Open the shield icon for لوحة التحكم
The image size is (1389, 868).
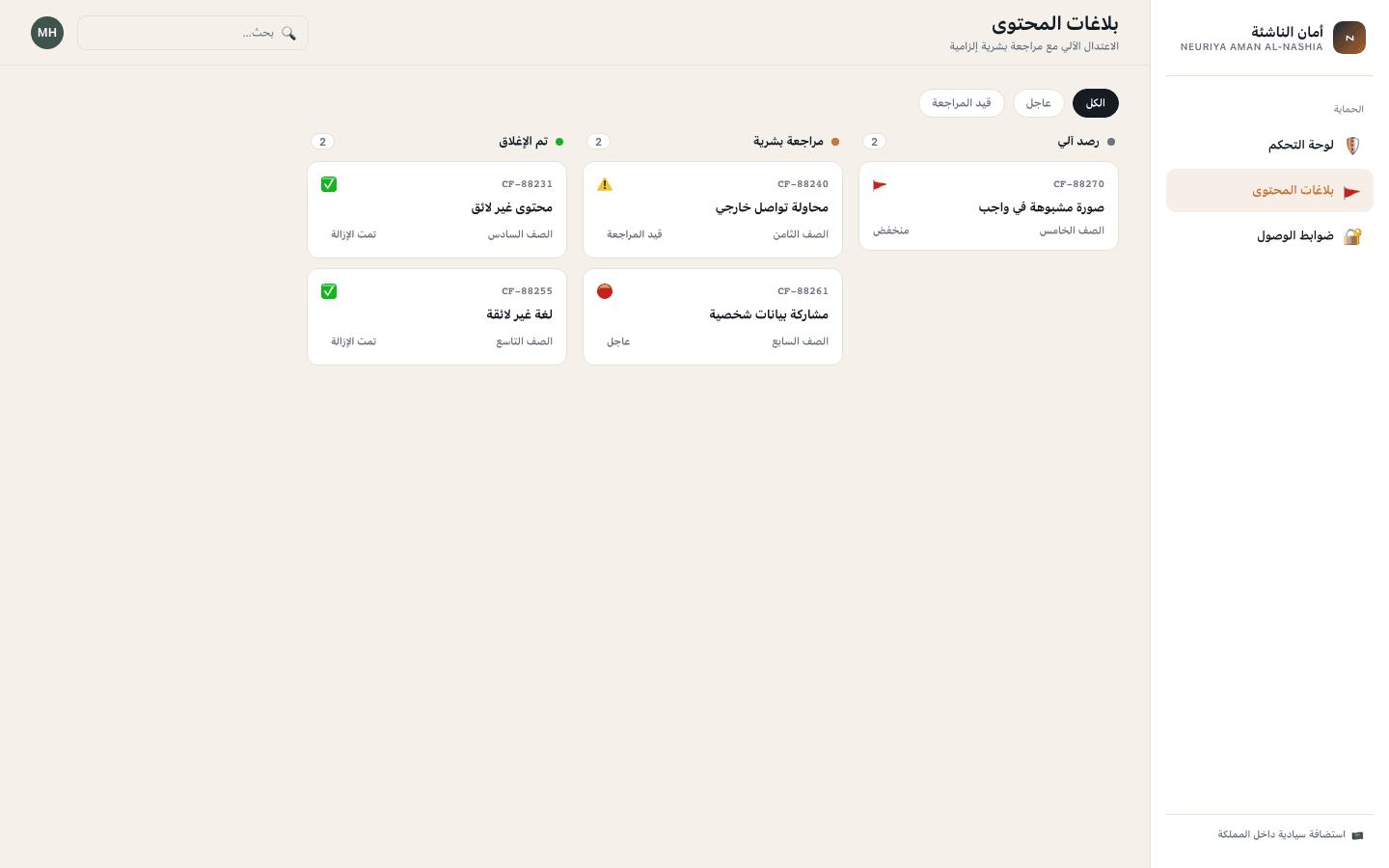point(1352,146)
